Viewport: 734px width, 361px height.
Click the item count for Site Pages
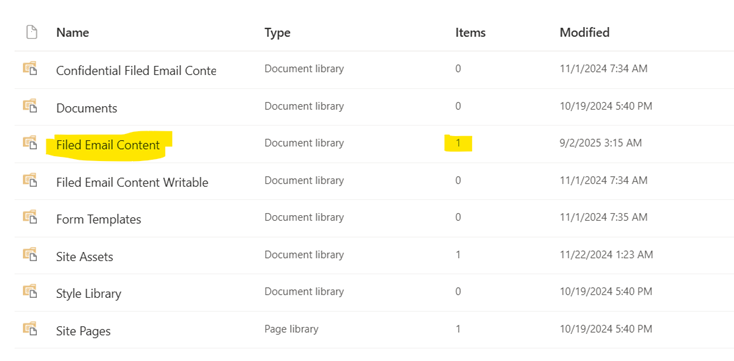(458, 329)
